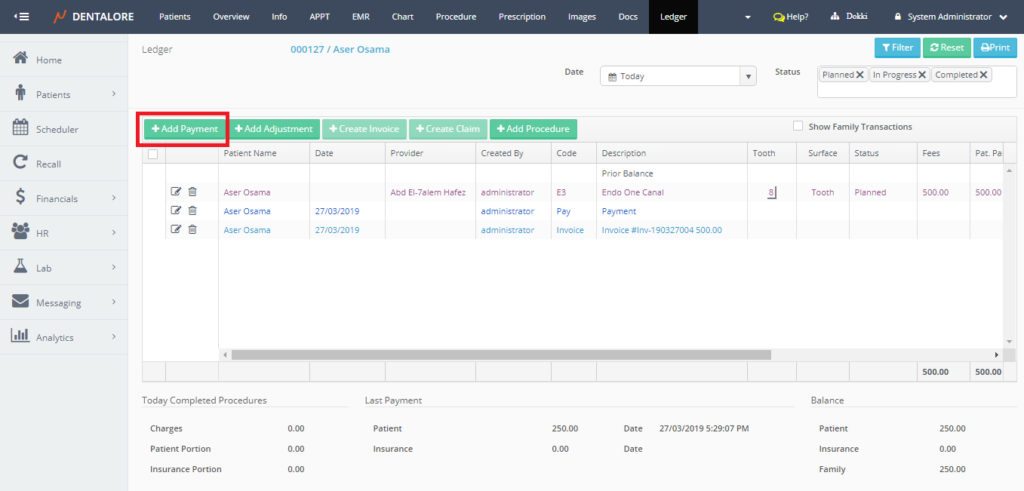
Task: Click the hamburger menu collapse icon
Action: click(22, 17)
